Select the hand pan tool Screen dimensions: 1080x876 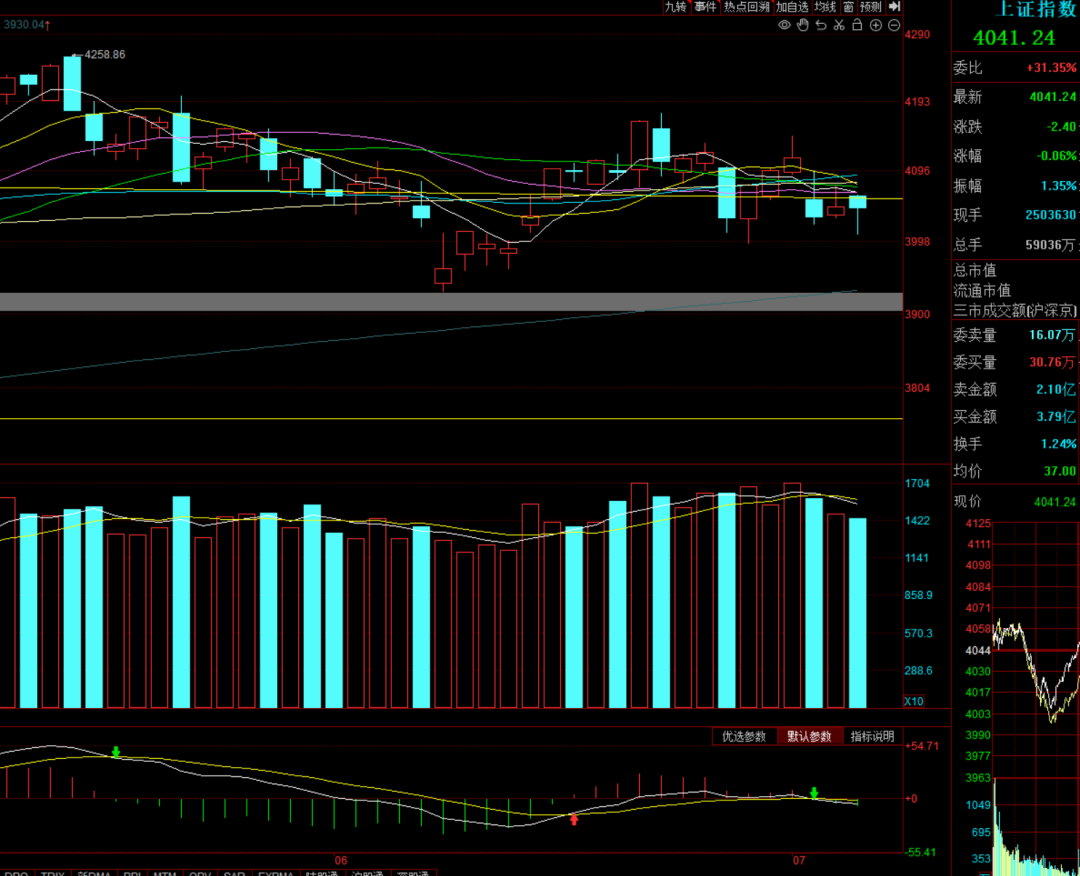point(802,25)
